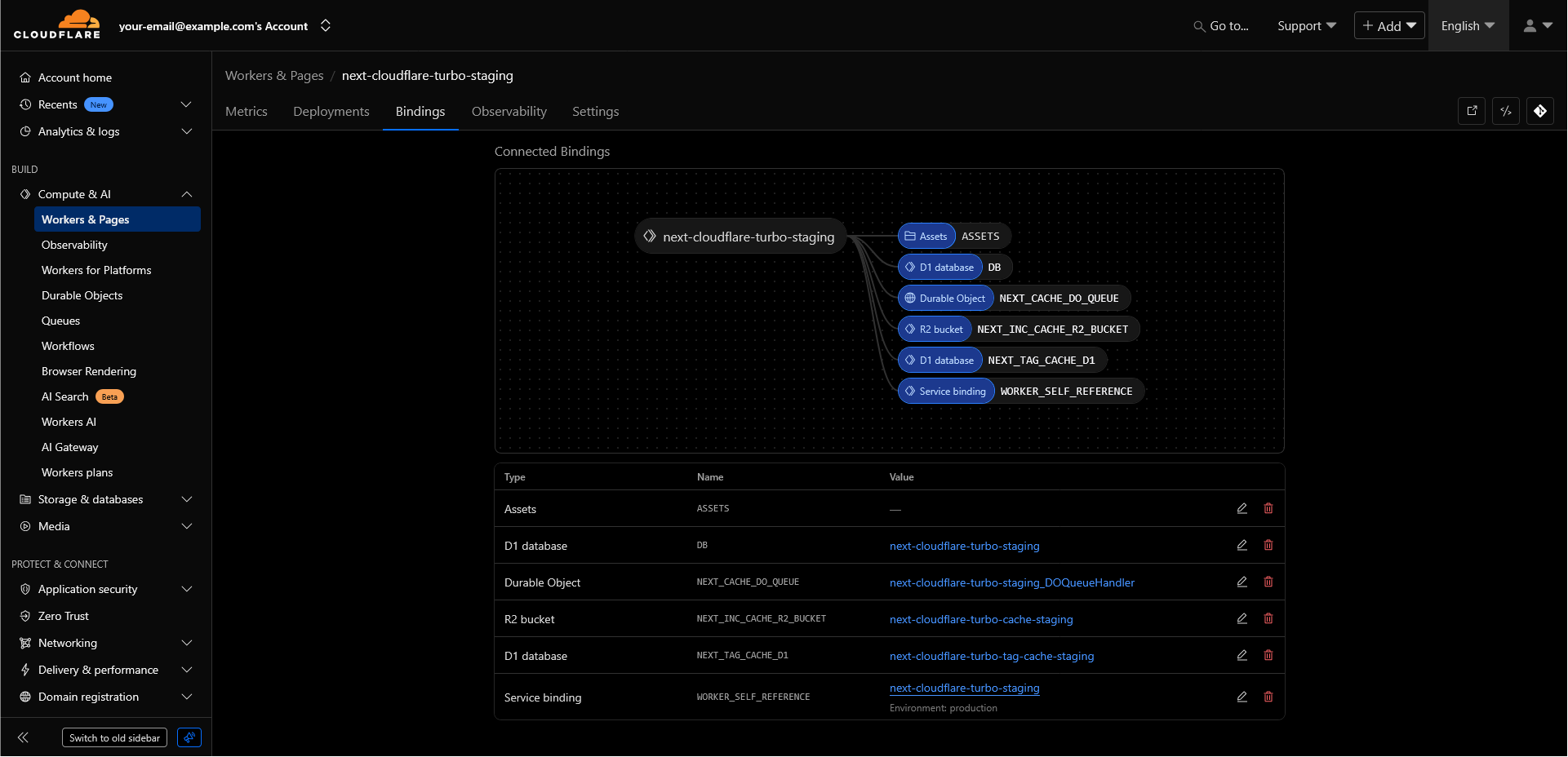Click the D1 database NEXT_TAG_CACHE_D1 node
Screen dimensions: 1568x757
point(1003,360)
